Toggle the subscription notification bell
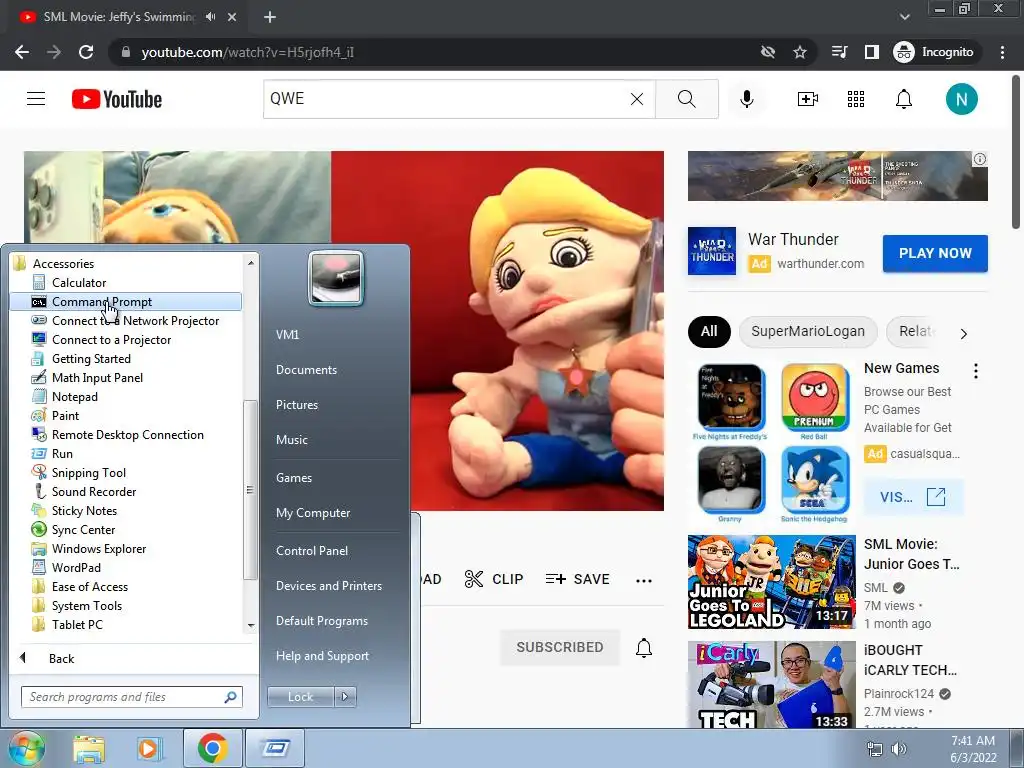 coord(644,647)
